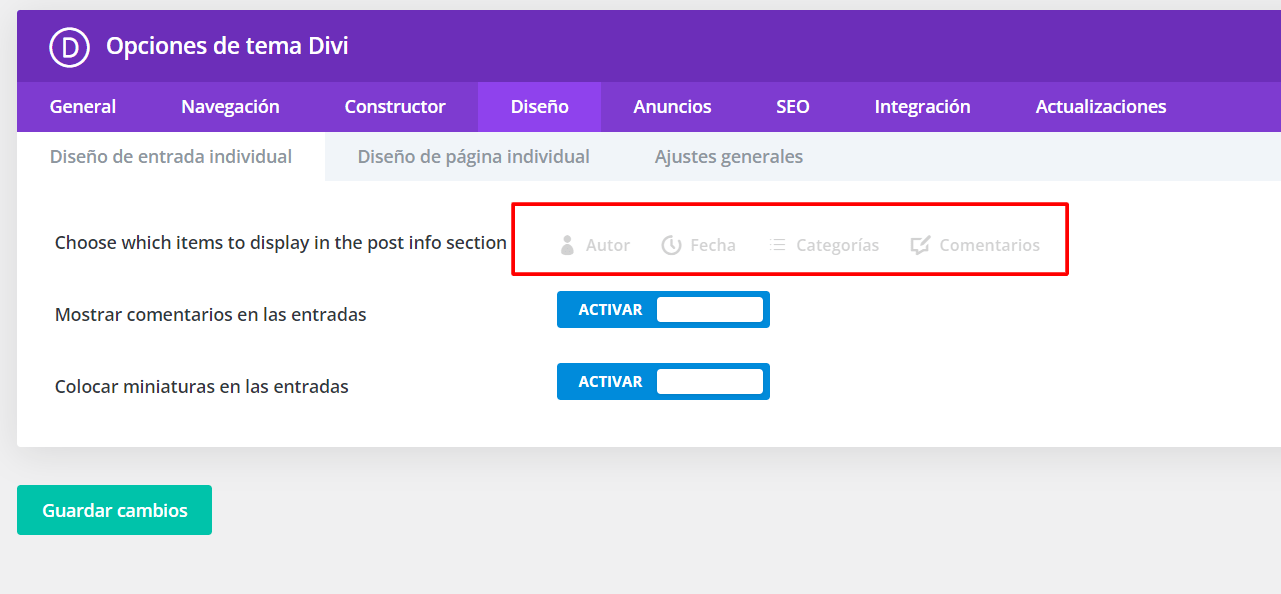Click the post info section label text

281,243
